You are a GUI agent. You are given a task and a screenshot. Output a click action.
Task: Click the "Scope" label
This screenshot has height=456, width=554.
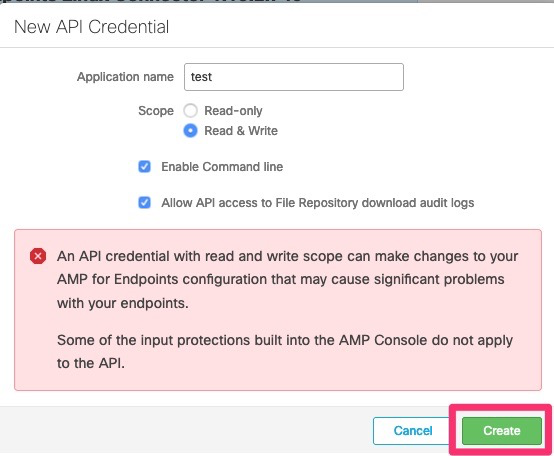(156, 111)
